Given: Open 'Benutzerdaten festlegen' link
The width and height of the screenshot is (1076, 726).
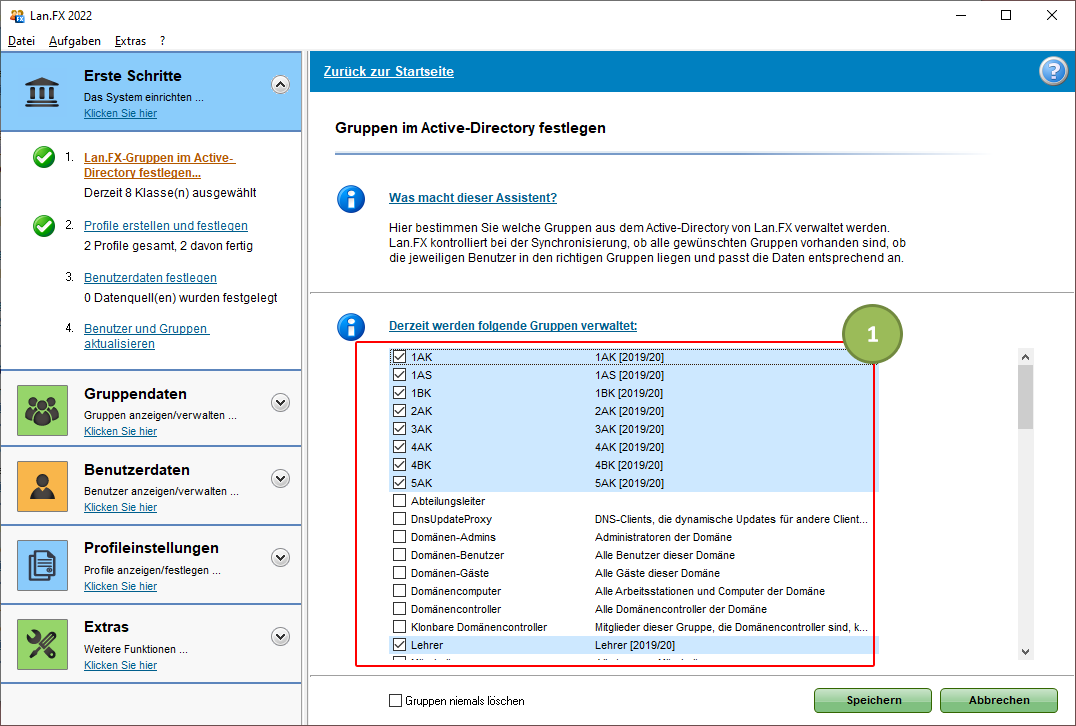Looking at the screenshot, I should [150, 277].
